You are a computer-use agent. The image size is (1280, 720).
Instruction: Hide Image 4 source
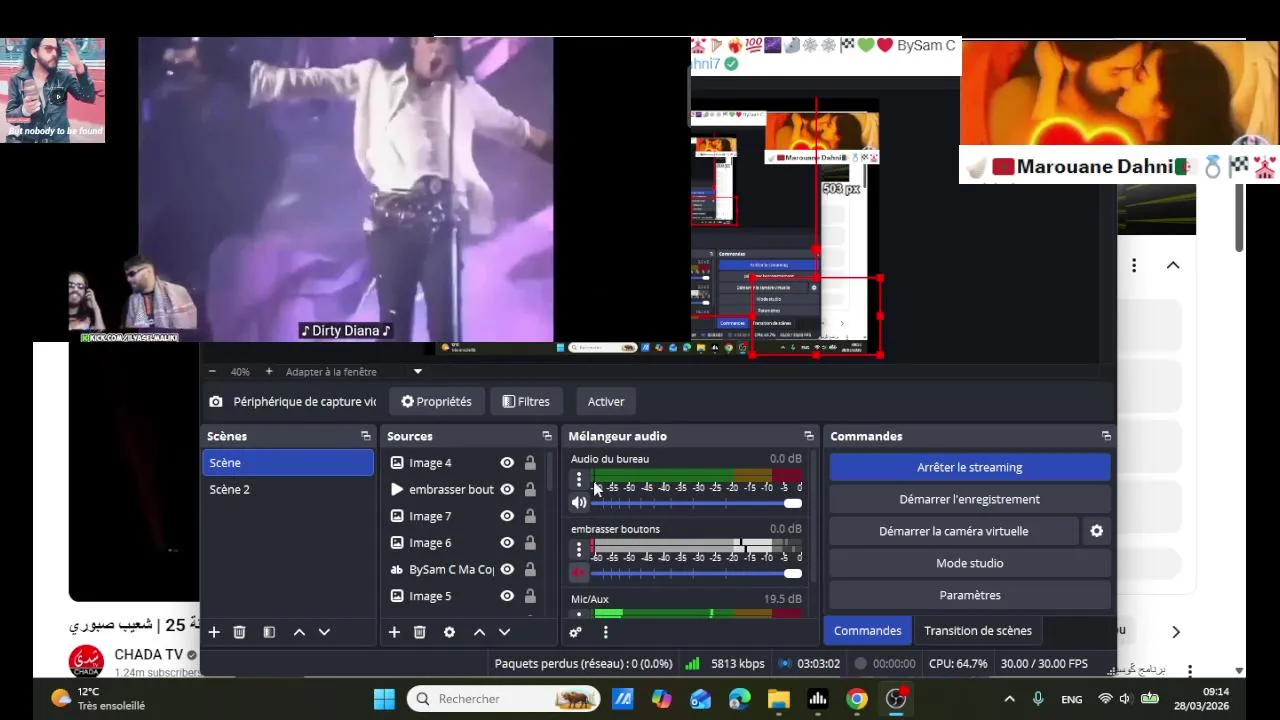pyautogui.click(x=507, y=463)
